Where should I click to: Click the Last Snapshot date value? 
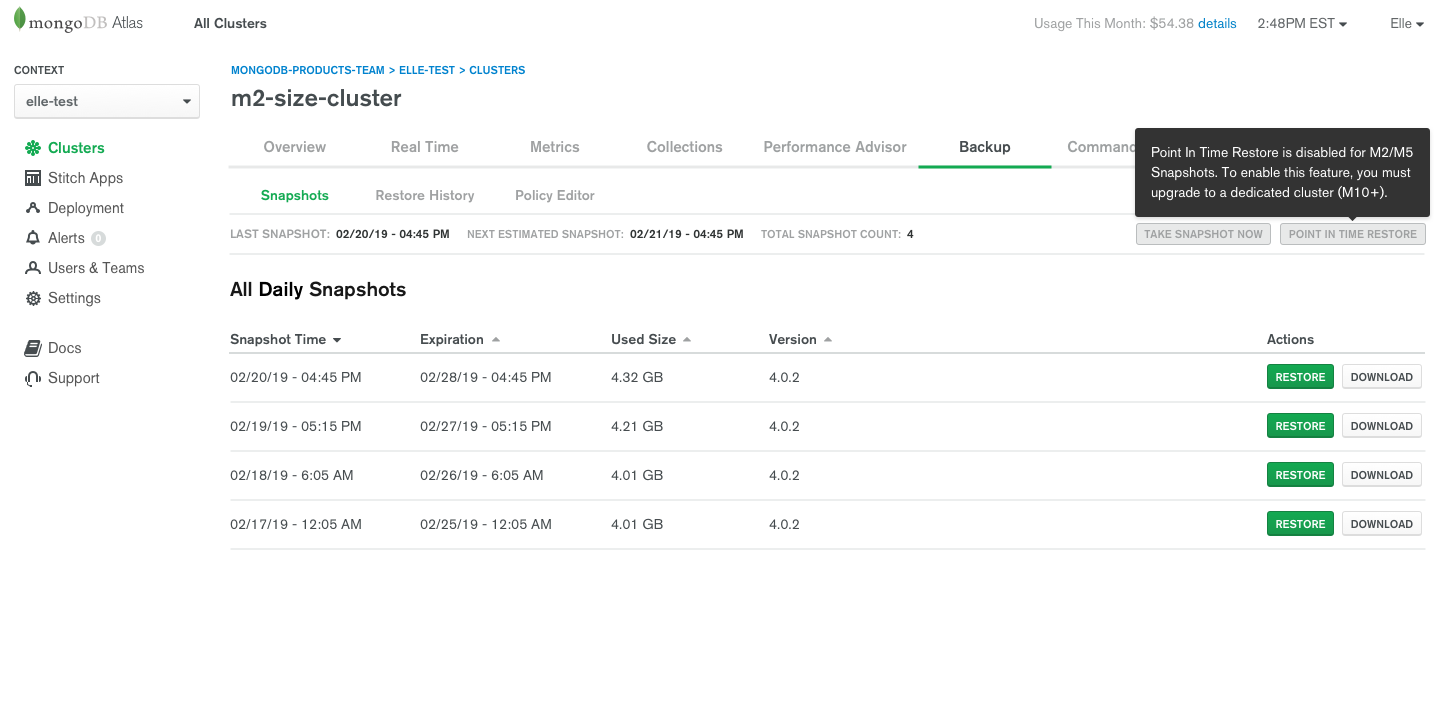point(393,234)
